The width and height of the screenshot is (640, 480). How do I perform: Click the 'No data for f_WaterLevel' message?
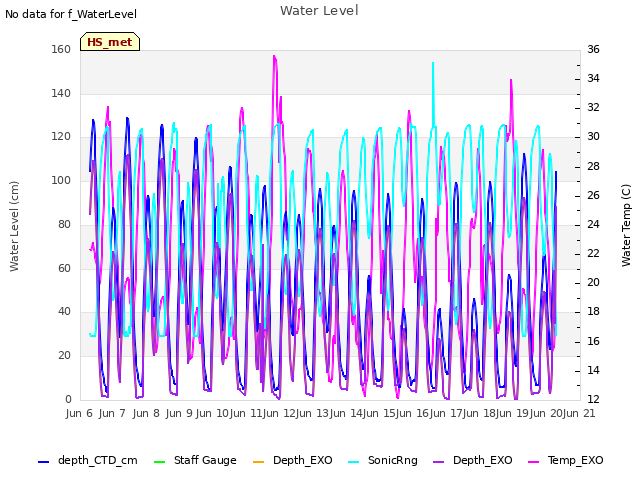(71, 14)
